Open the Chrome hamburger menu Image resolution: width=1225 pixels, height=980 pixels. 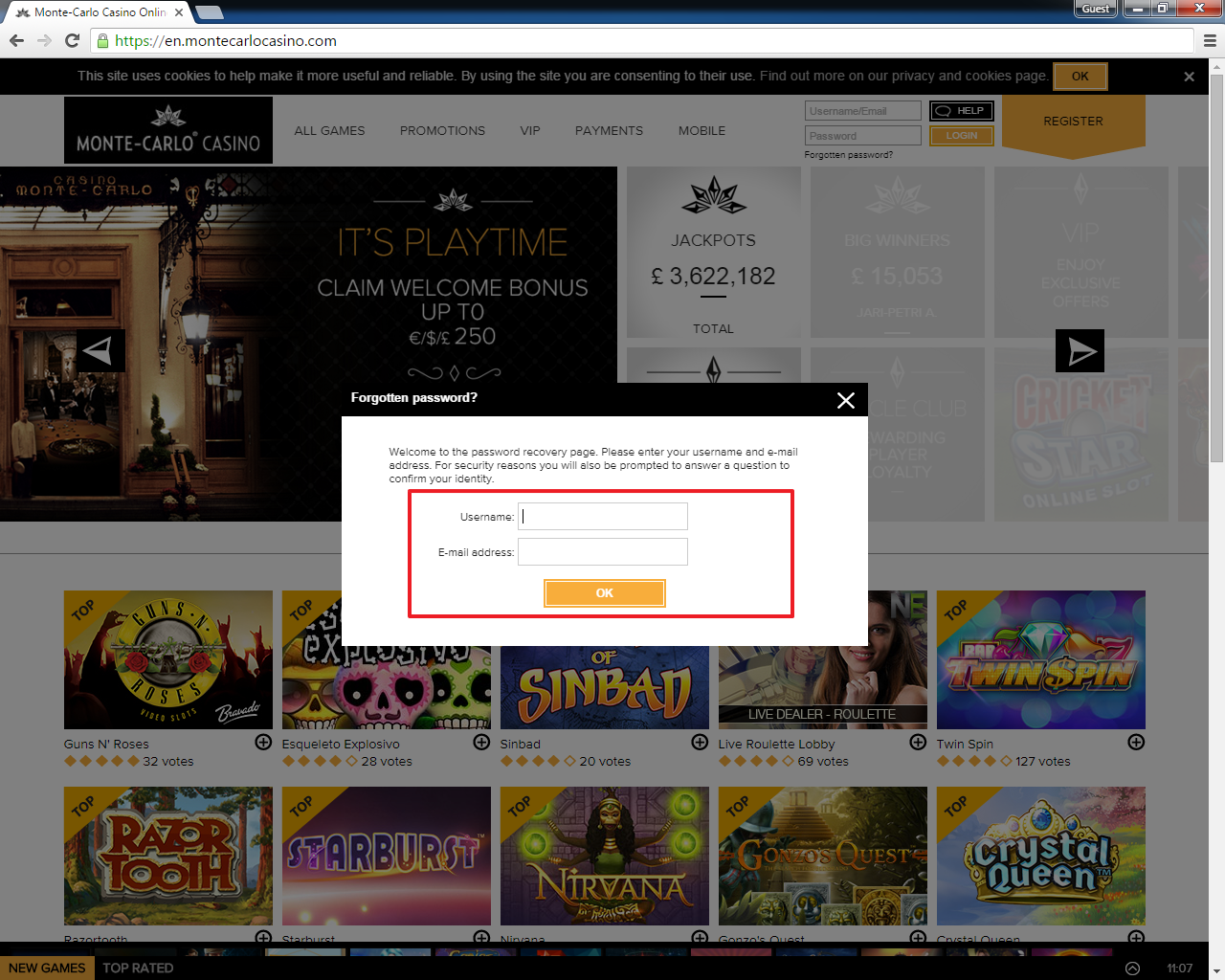tap(1210, 40)
